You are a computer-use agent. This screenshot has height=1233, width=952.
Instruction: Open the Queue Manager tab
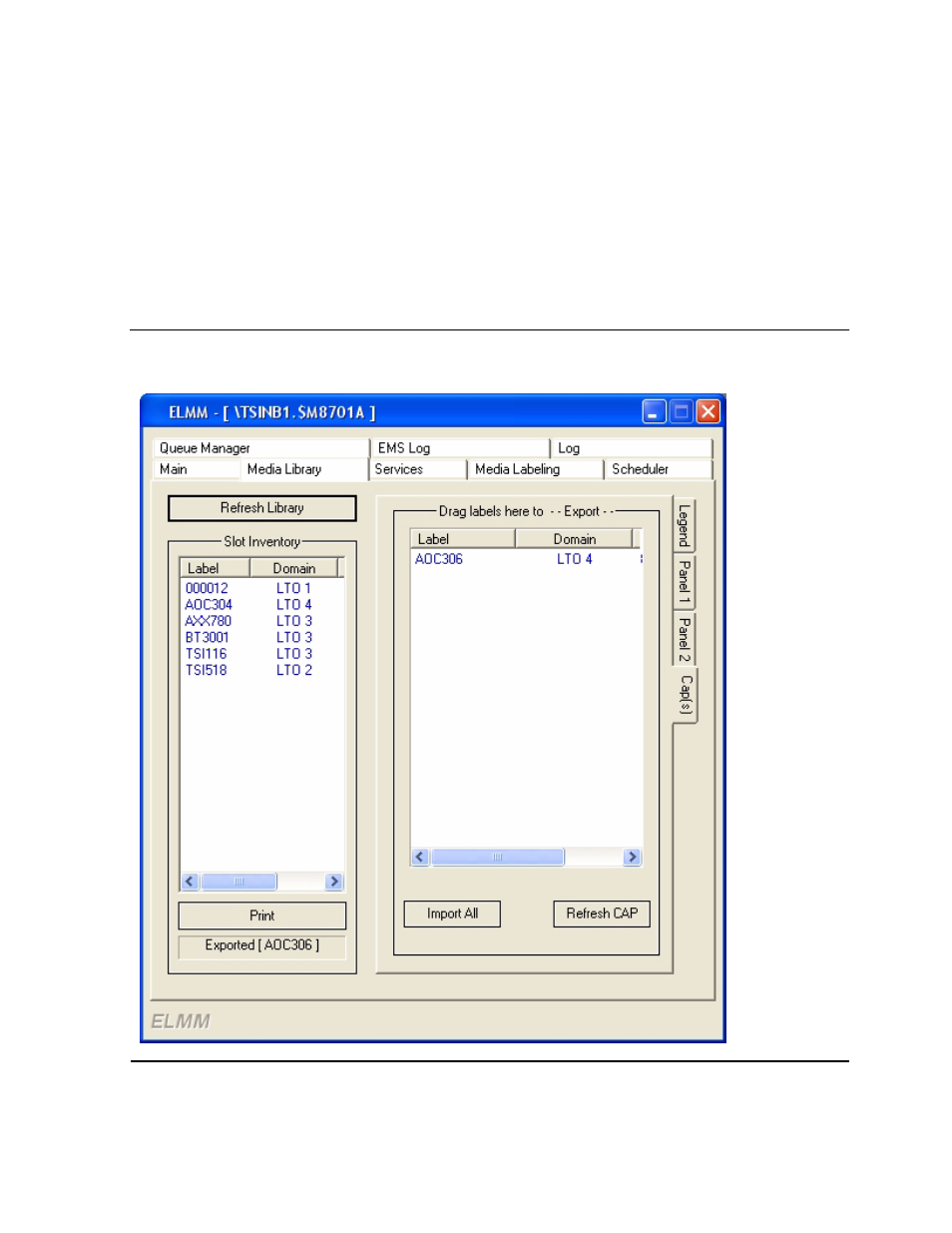click(x=260, y=448)
